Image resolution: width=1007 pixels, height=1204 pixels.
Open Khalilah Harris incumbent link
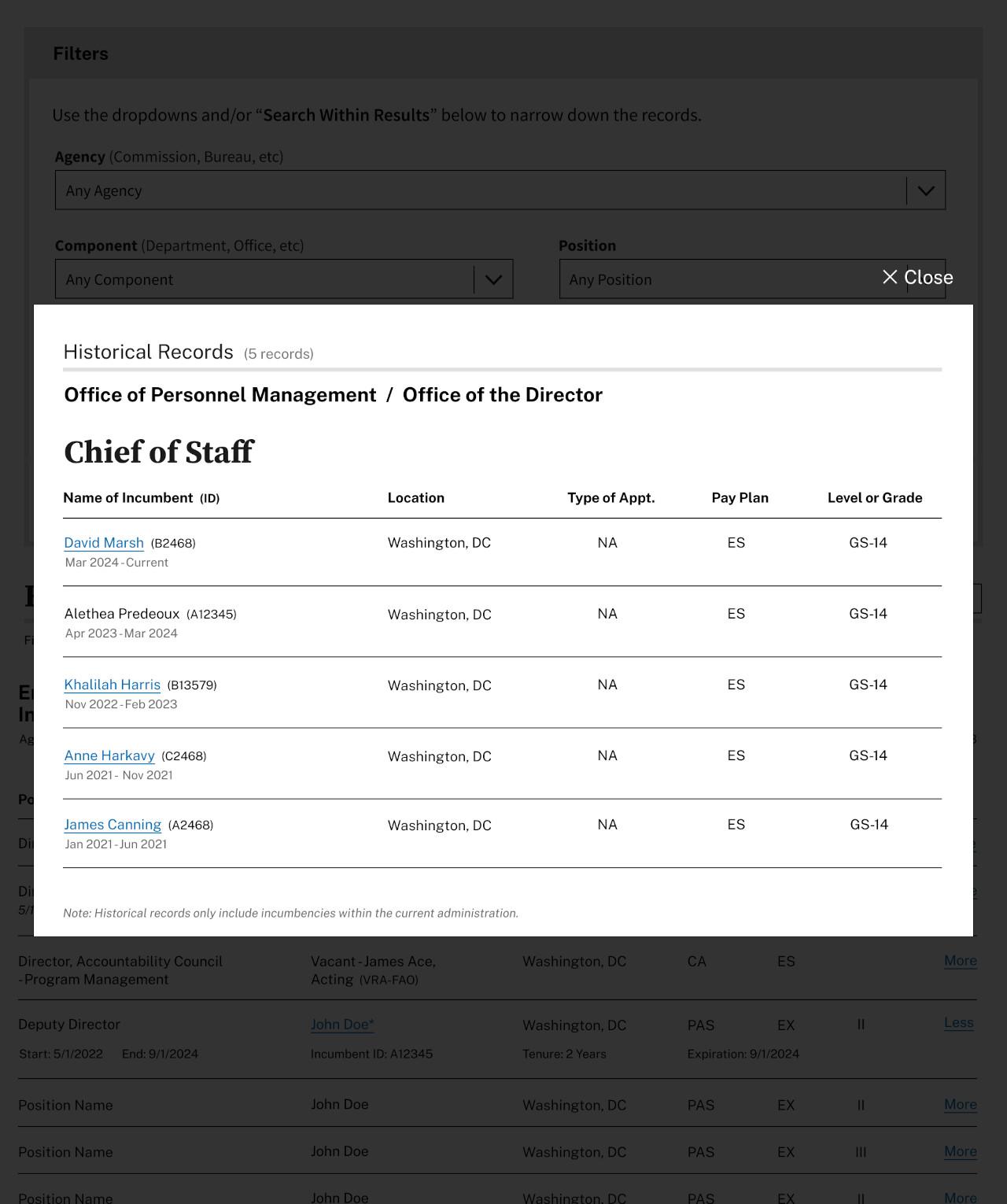click(x=112, y=685)
